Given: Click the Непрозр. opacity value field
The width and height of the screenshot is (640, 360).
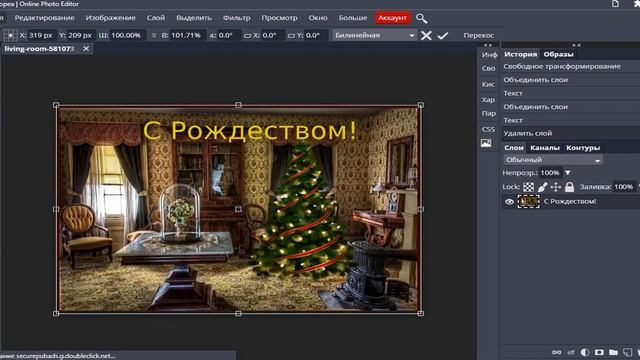Looking at the screenshot, I should 550,173.
